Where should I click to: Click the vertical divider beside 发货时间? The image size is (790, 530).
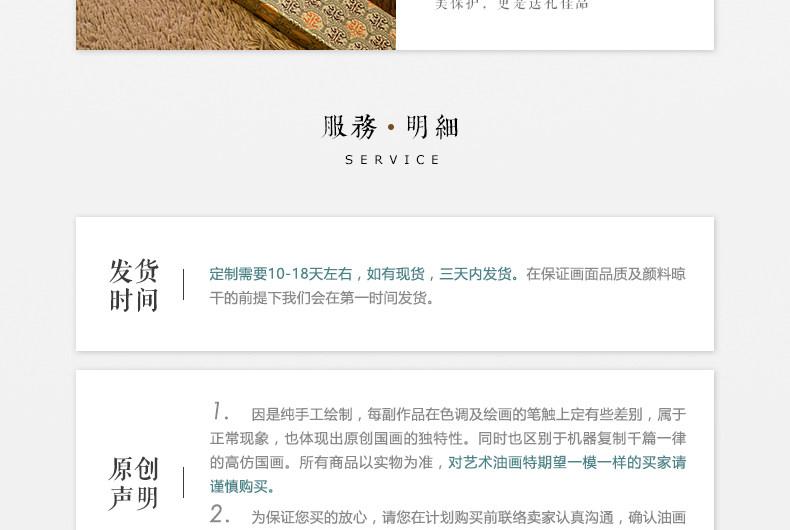pos(183,285)
